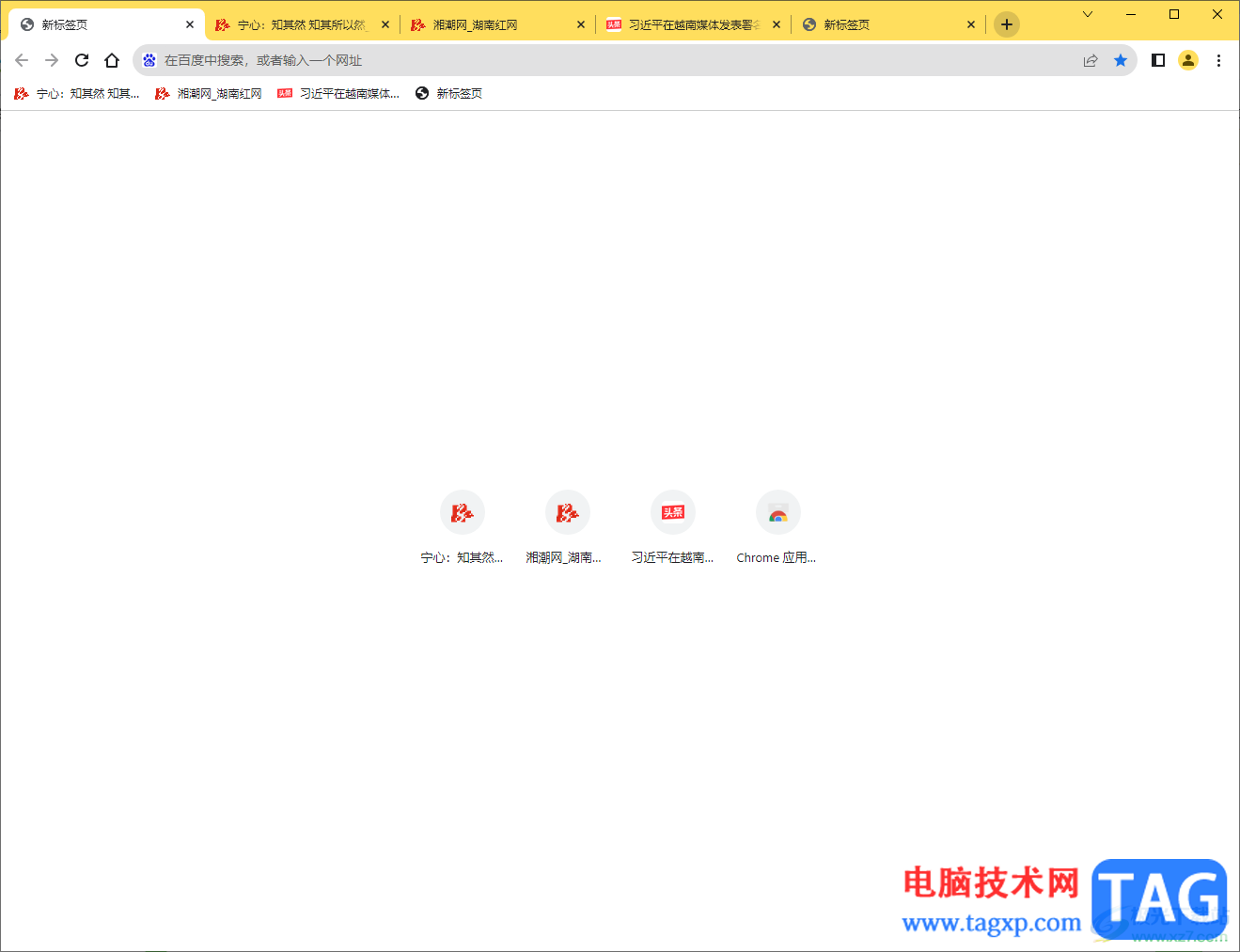Go forward with the forward arrow

coord(52,60)
